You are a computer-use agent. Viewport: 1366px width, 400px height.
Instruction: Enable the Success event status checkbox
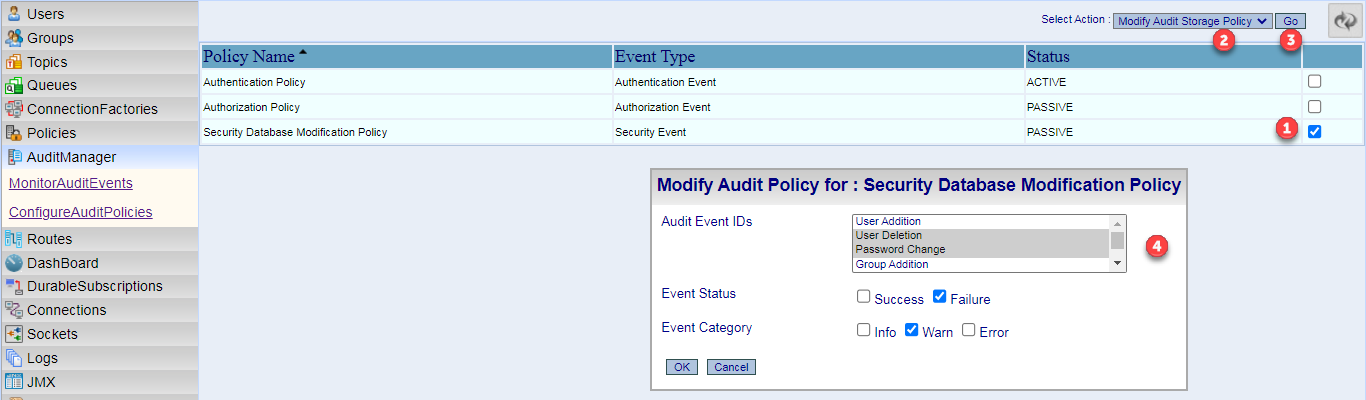pos(863,297)
